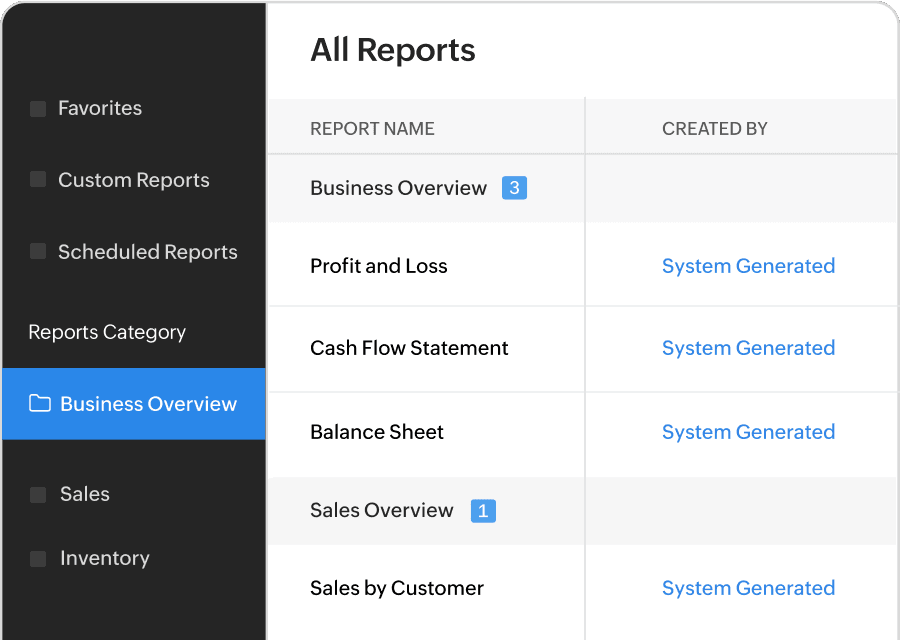Open Favorites in the sidebar

[100, 108]
